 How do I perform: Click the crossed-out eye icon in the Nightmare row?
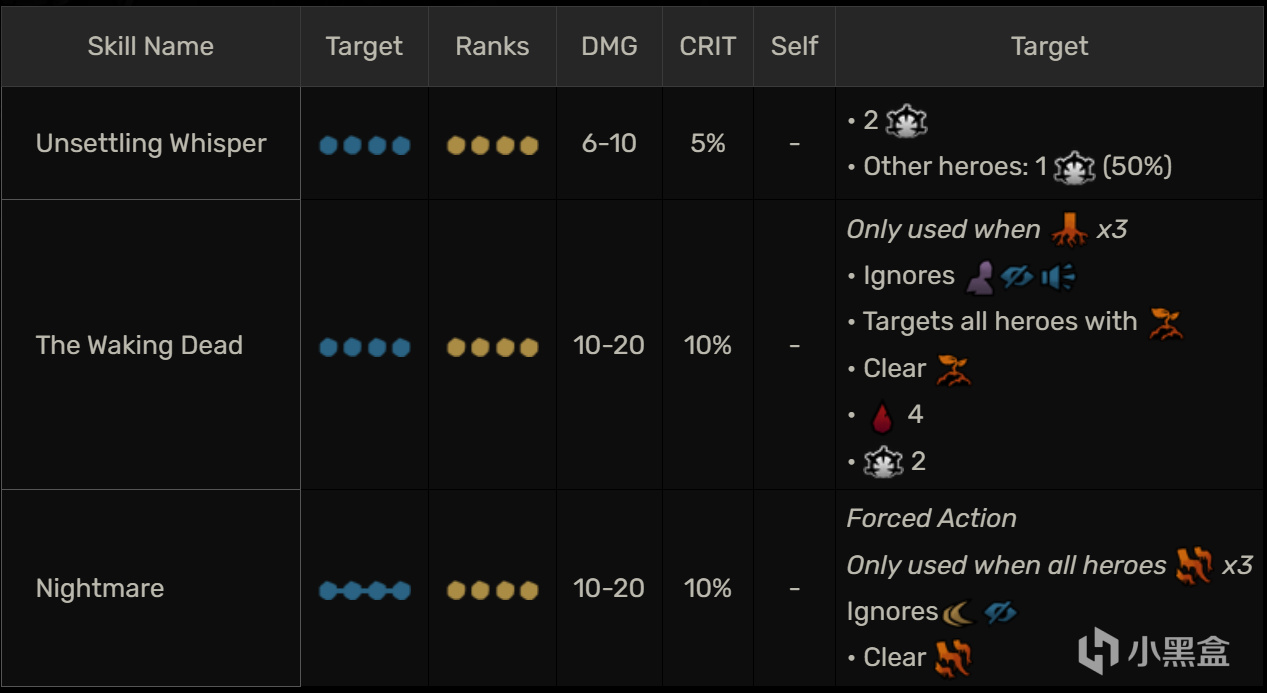click(x=1000, y=611)
